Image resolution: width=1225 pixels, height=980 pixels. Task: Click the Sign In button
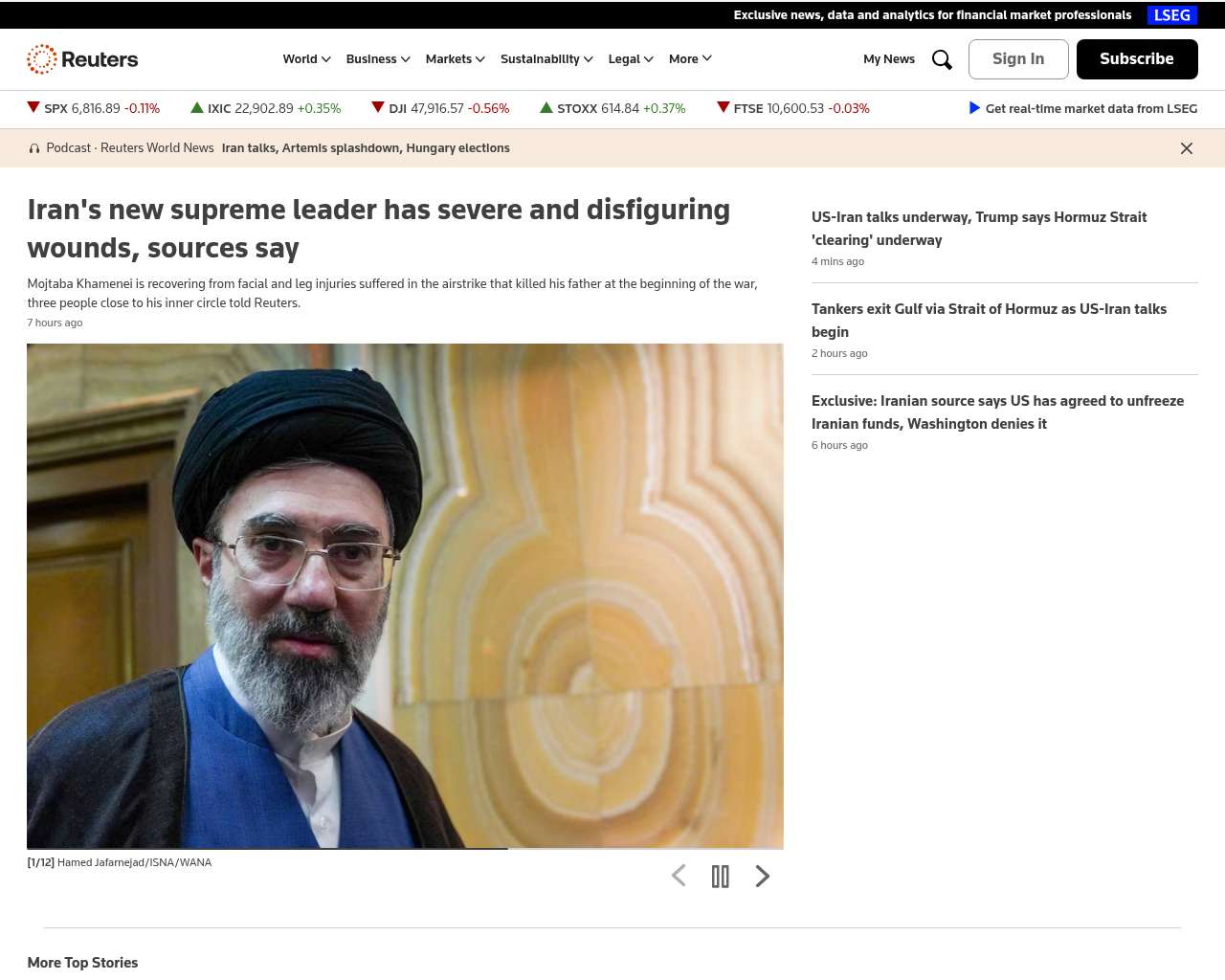point(1018,59)
